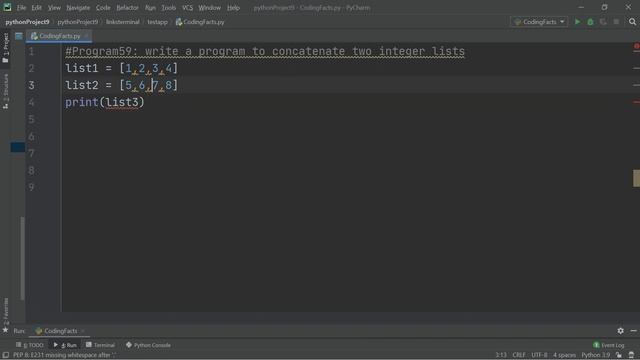Hide the Run tool window
This screenshot has width=640, height=360.
[633, 331]
